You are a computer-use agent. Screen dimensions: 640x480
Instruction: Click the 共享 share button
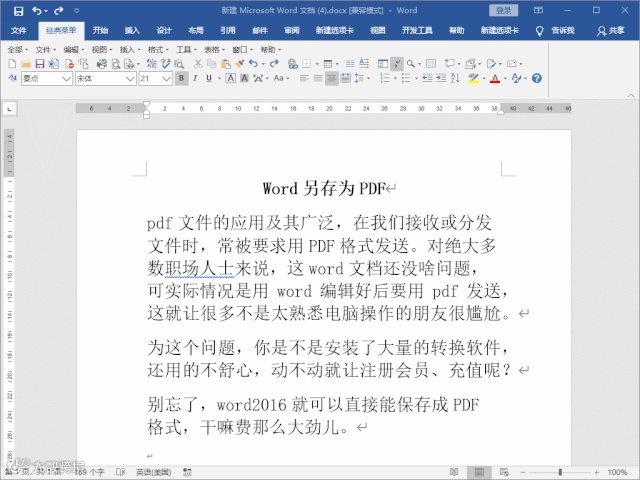611,30
